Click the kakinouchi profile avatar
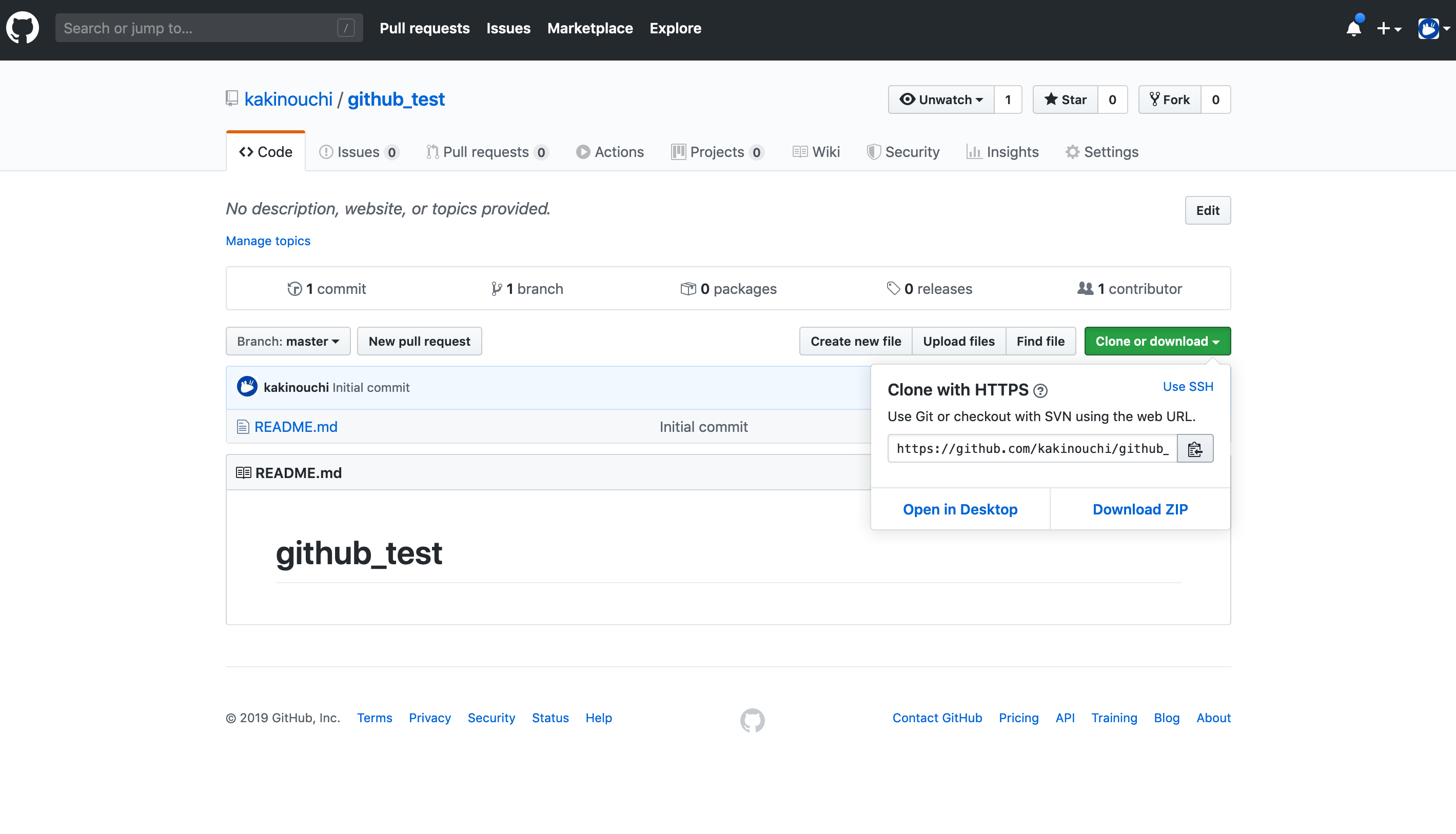Viewport: 1456px width, 834px height. pyautogui.click(x=247, y=387)
